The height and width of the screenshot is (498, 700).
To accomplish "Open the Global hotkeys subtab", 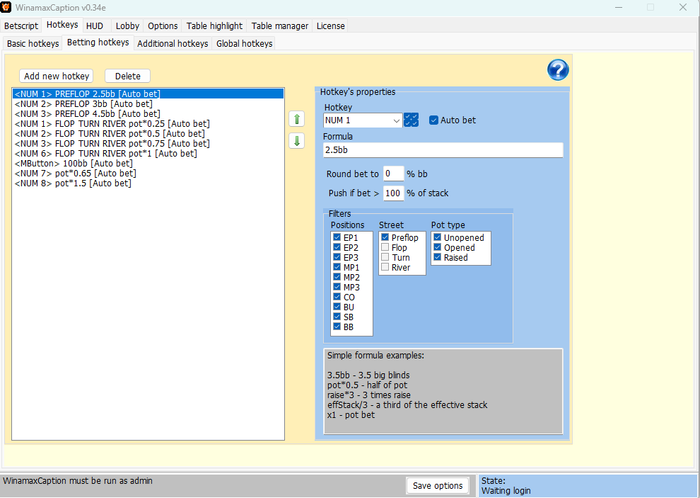I will pyautogui.click(x=244, y=44).
